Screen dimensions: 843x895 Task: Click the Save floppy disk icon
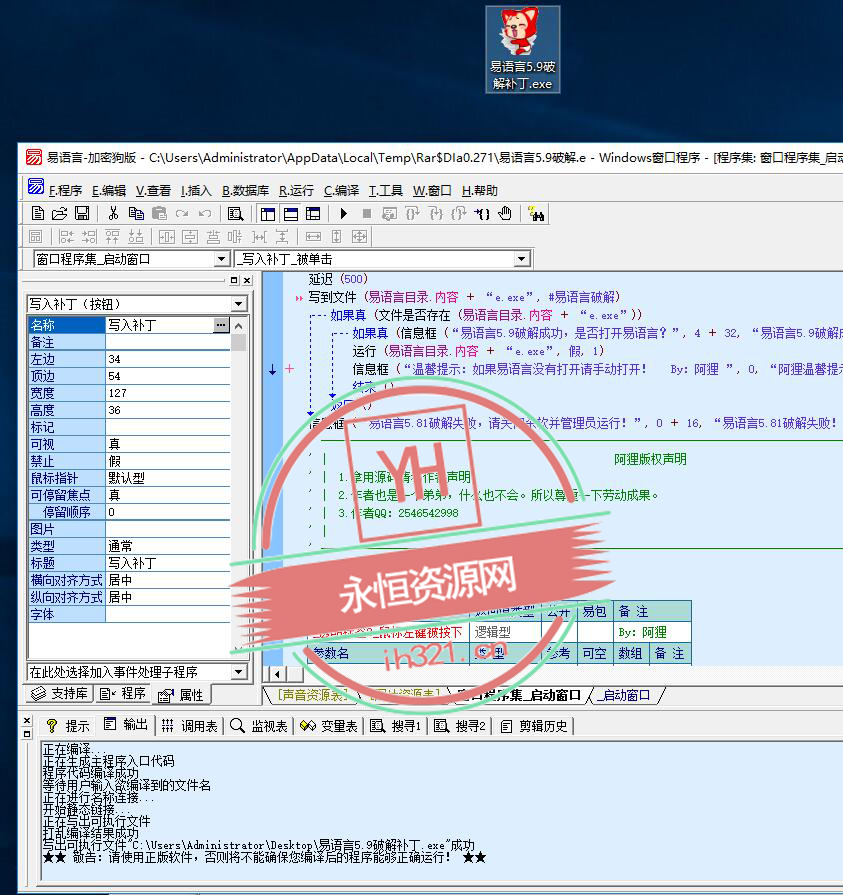[x=82, y=213]
